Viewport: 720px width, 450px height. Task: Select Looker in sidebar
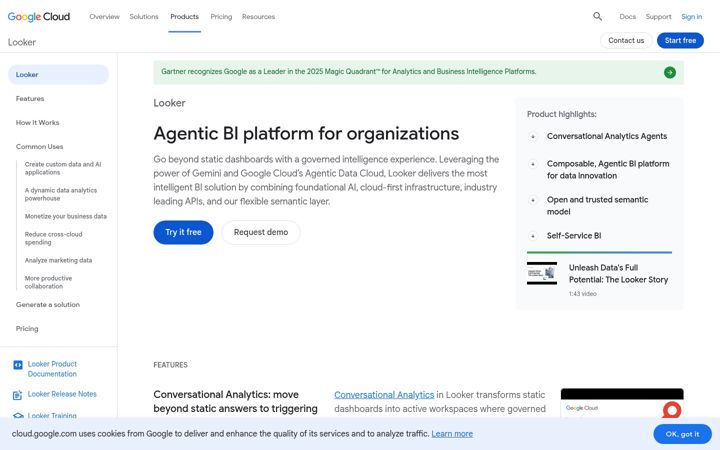tap(58, 74)
